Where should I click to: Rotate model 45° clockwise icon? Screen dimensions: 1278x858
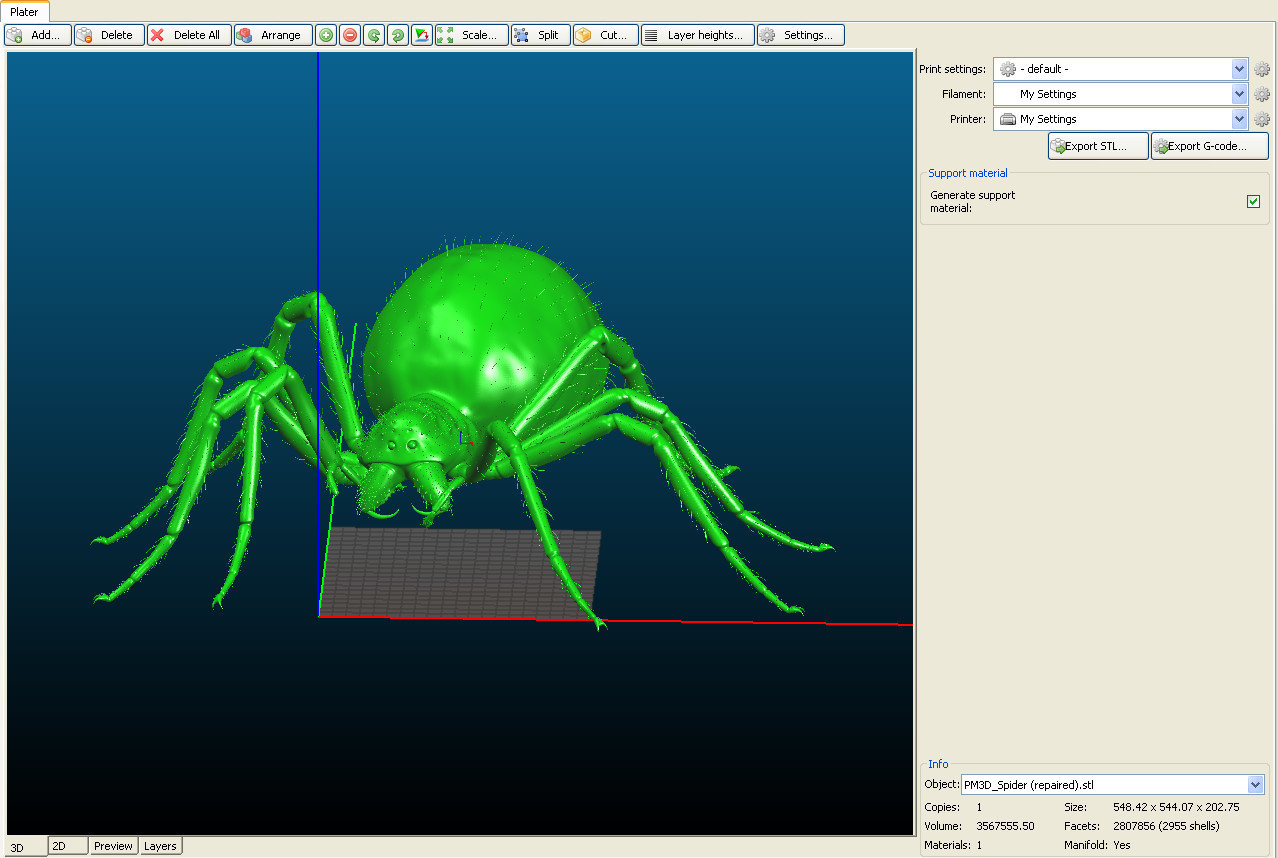[398, 35]
